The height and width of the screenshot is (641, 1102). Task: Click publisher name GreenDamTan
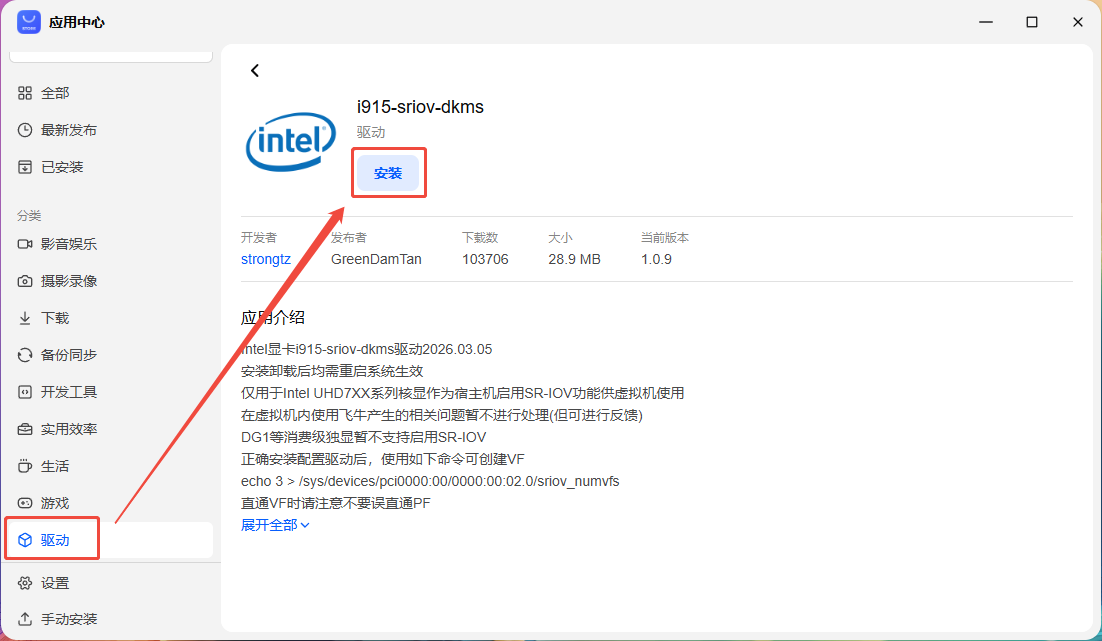(x=376, y=259)
